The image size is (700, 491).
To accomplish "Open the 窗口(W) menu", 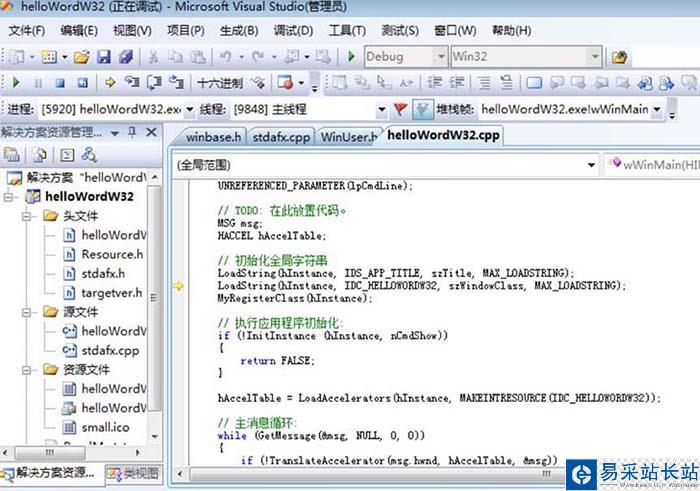I will pos(455,31).
